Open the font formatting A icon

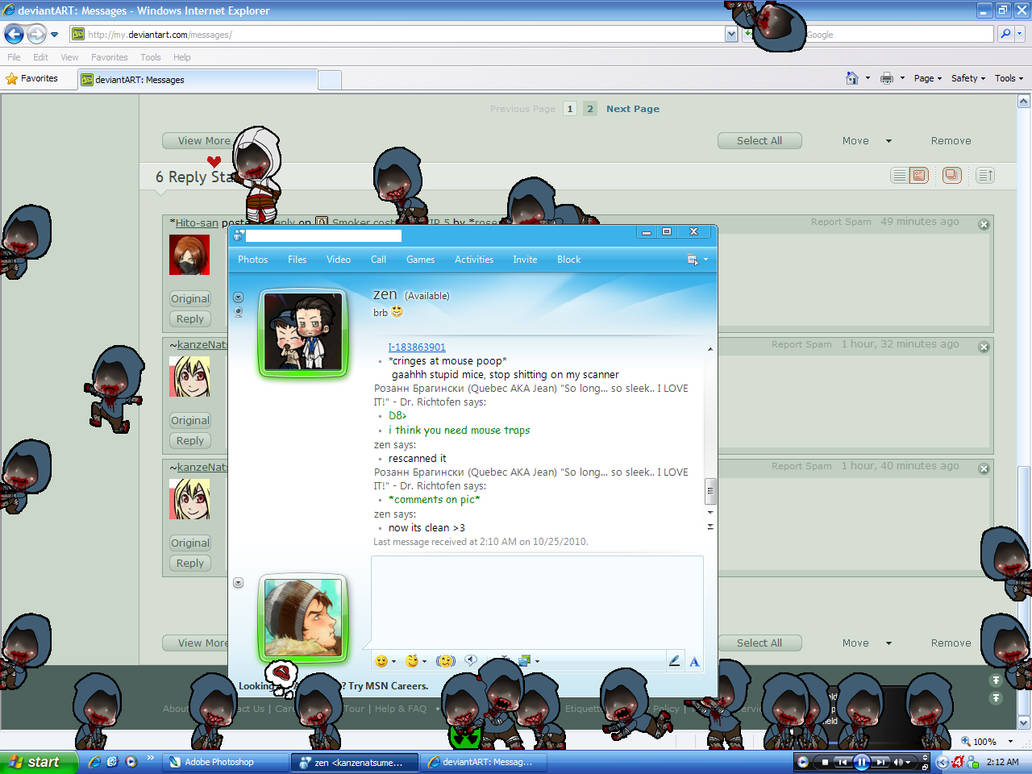tap(694, 662)
